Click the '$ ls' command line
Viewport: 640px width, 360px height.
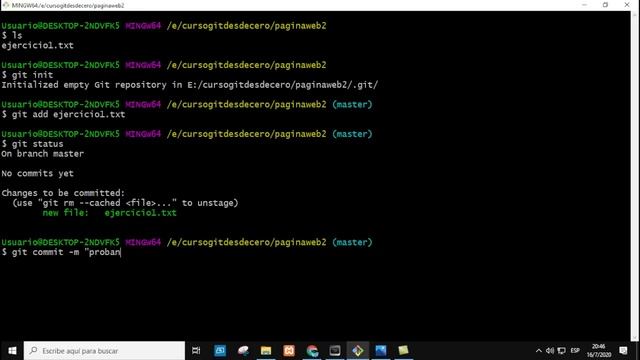click(12, 36)
